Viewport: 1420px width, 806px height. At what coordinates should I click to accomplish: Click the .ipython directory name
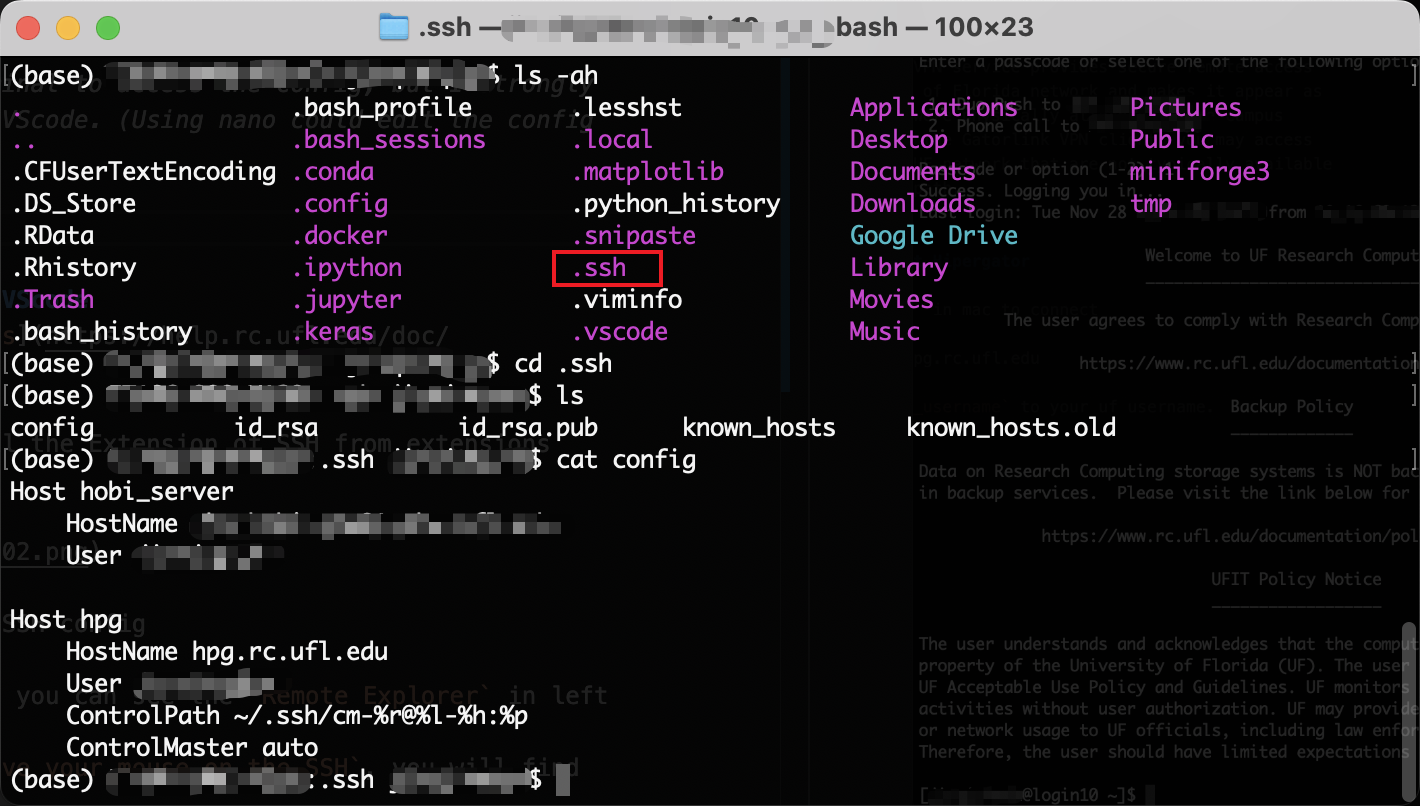(347, 267)
